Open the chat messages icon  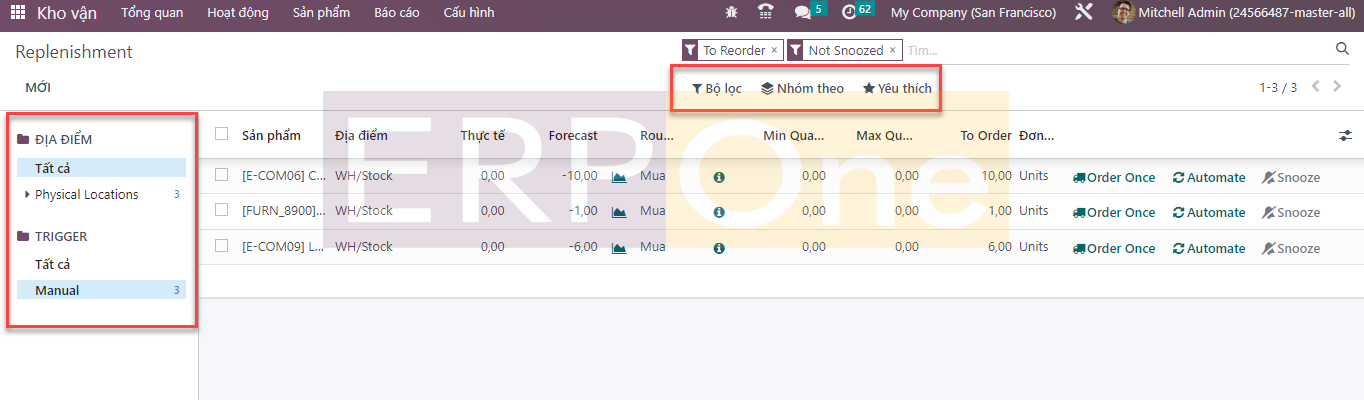802,13
